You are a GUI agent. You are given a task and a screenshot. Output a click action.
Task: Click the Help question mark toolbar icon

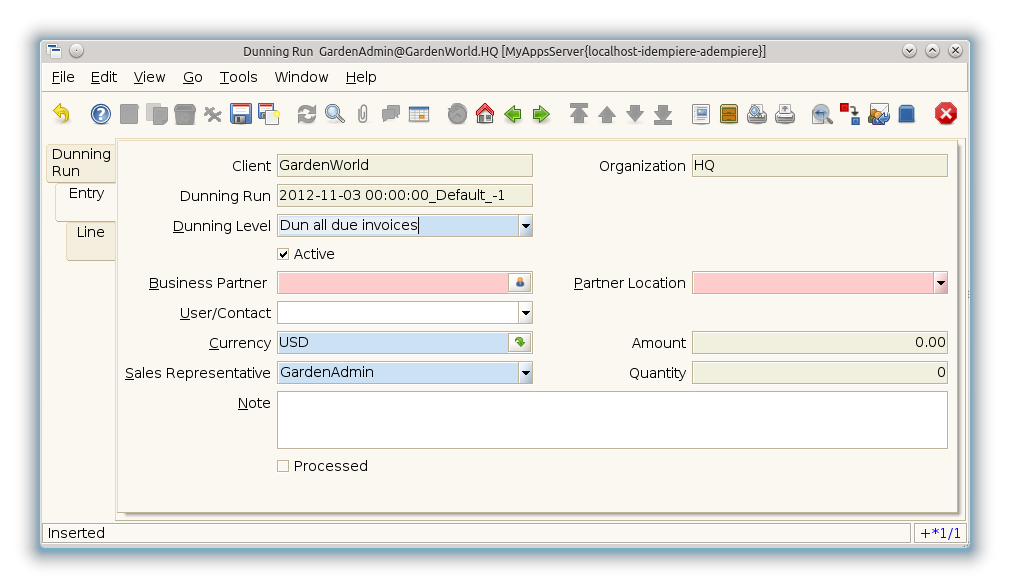click(x=101, y=114)
